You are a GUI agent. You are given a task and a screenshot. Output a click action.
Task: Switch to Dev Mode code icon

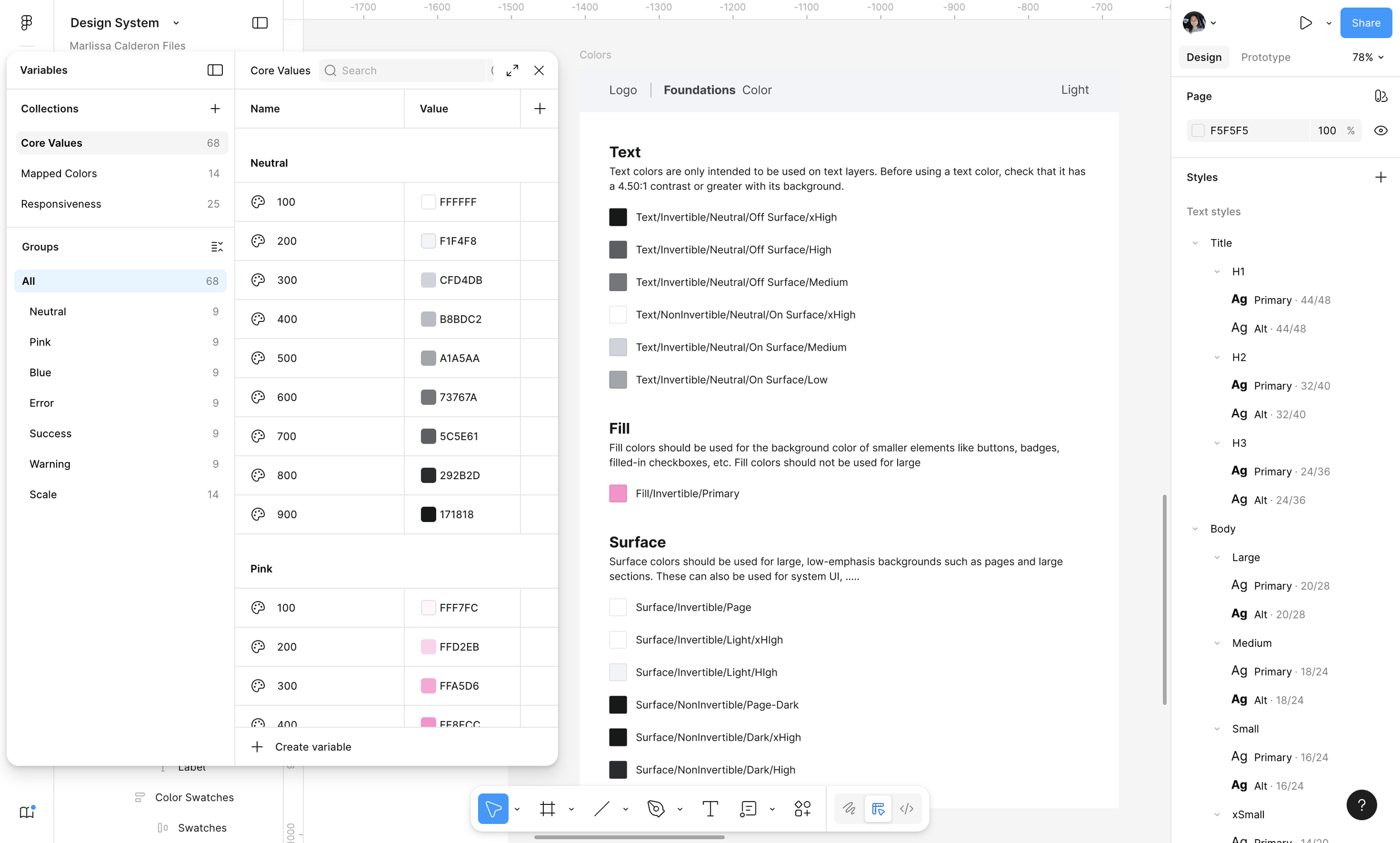click(907, 808)
